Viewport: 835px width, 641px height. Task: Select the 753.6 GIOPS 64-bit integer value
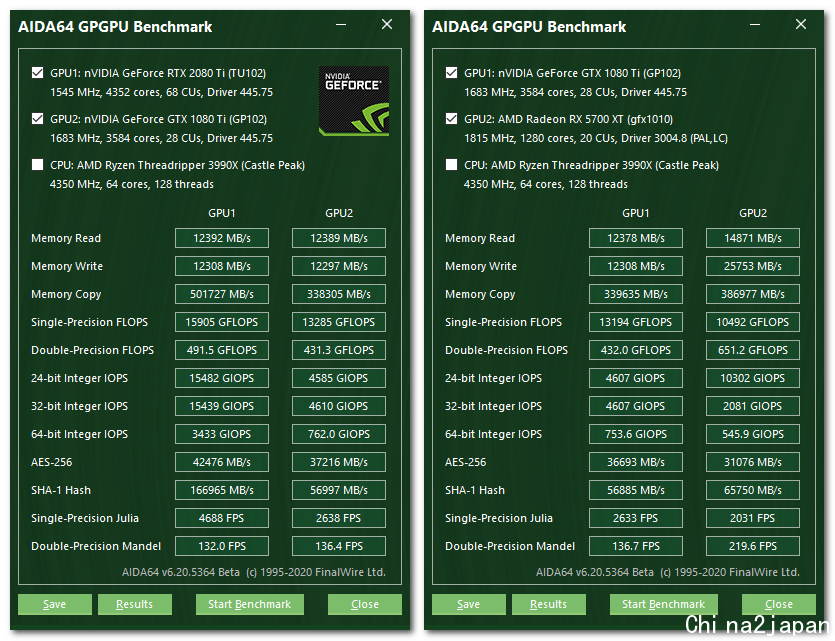pyautogui.click(x=635, y=434)
